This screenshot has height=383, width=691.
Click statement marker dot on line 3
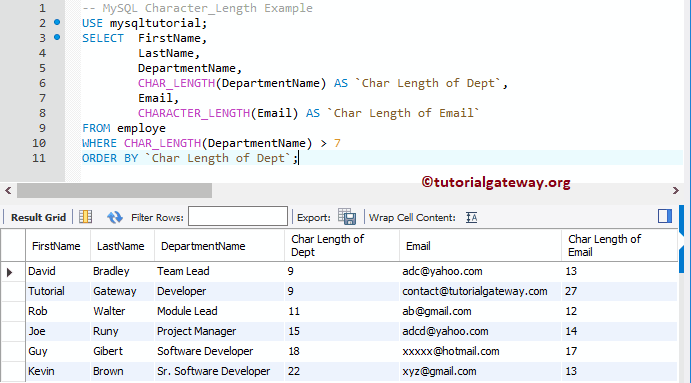click(57, 37)
